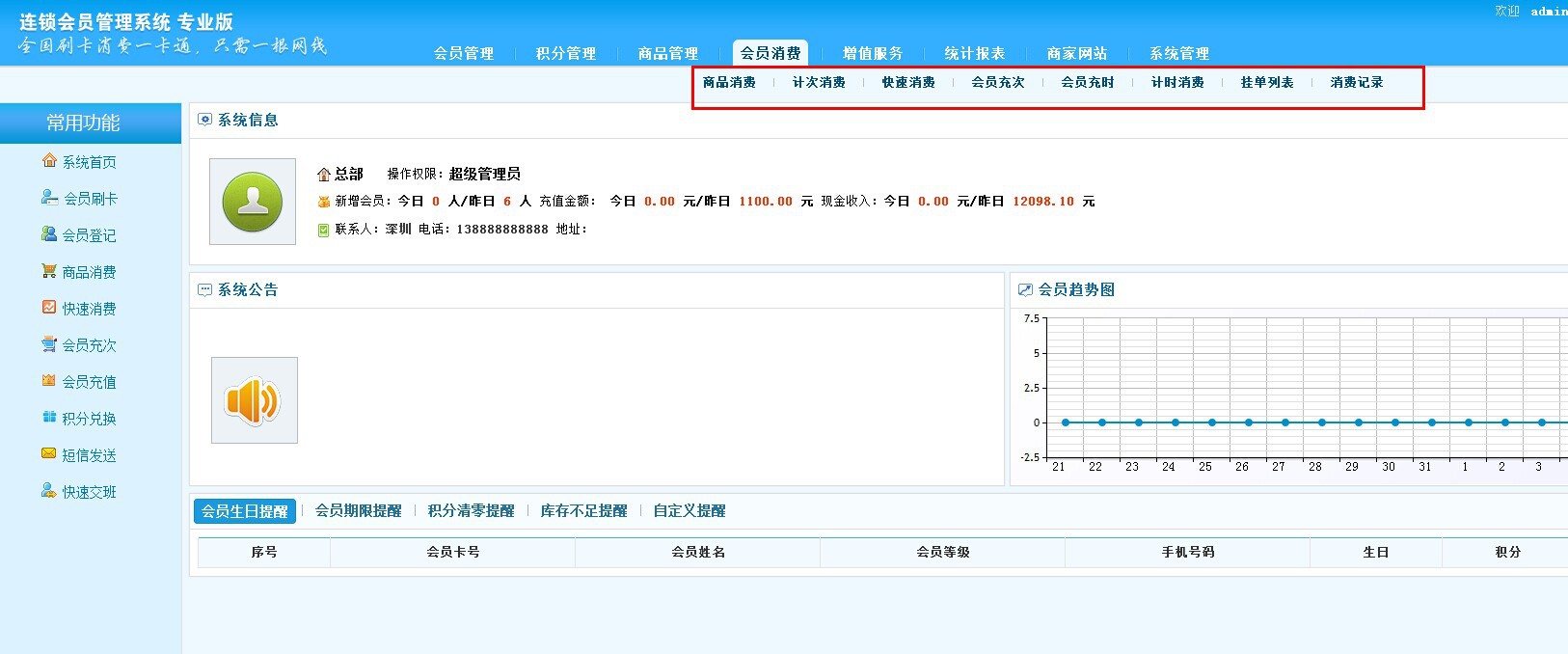Open the 统计报表 top menu
The width and height of the screenshot is (1568, 654).
(975, 53)
